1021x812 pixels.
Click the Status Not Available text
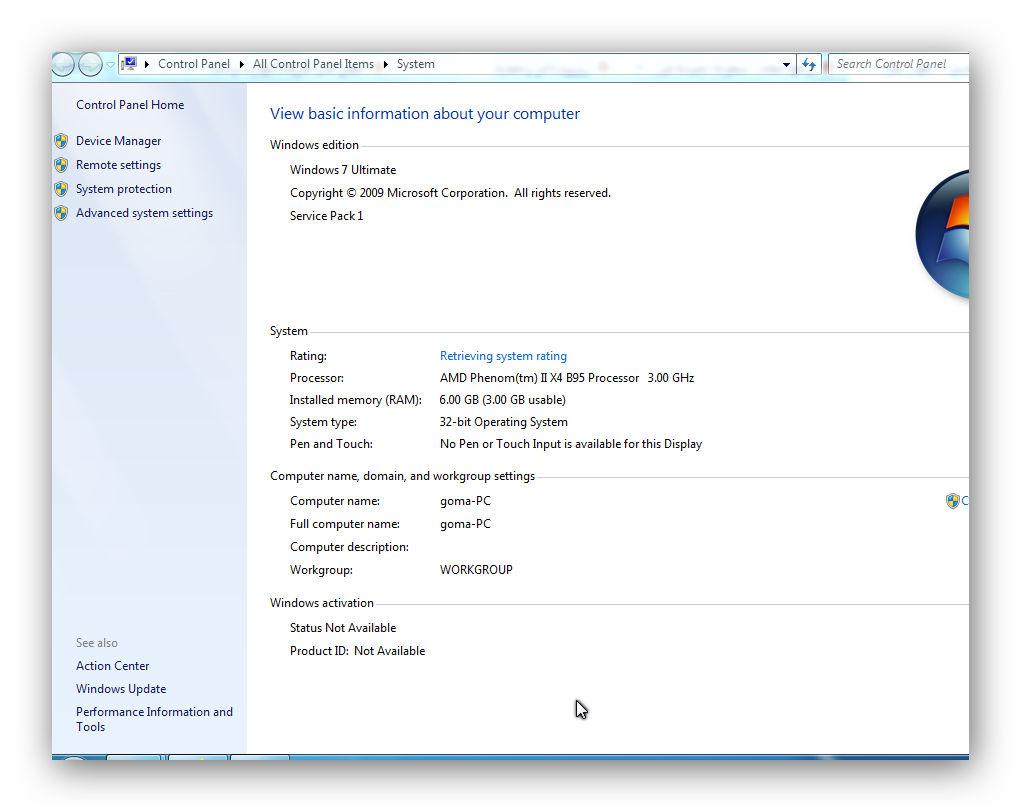coord(343,628)
